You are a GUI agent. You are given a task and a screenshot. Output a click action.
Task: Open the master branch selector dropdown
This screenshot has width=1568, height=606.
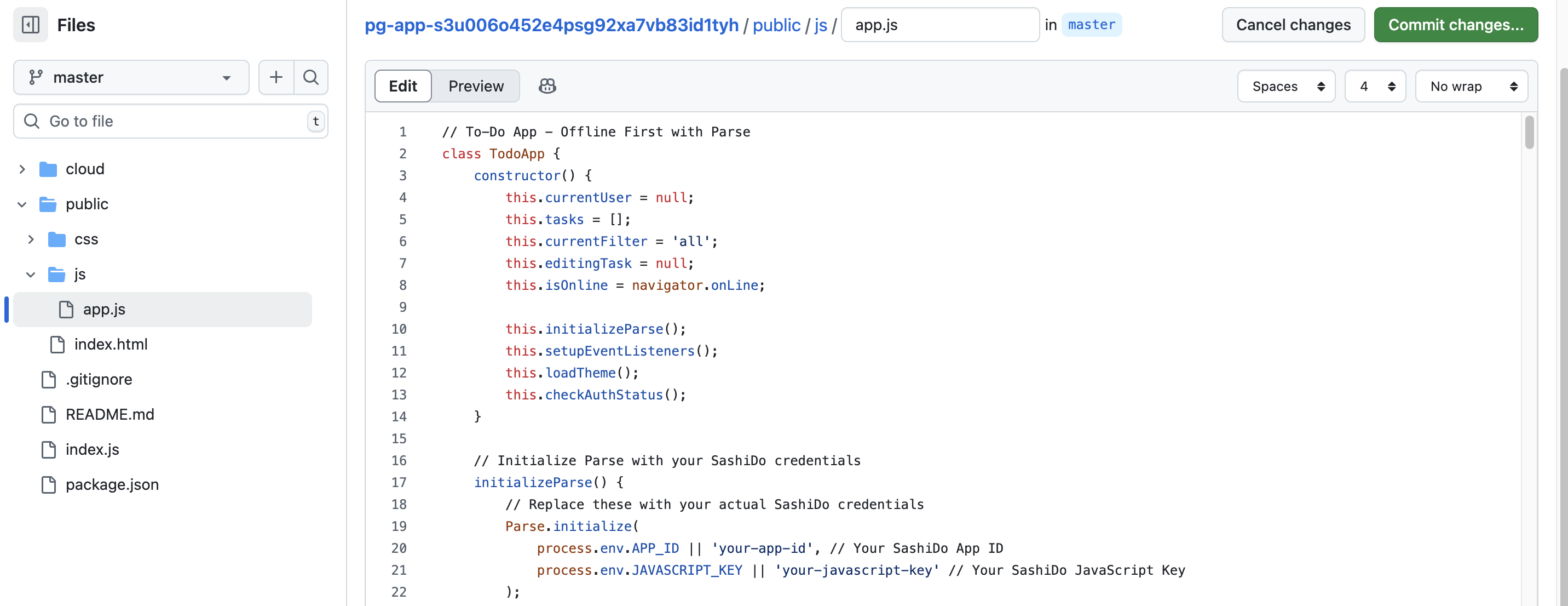(x=131, y=77)
